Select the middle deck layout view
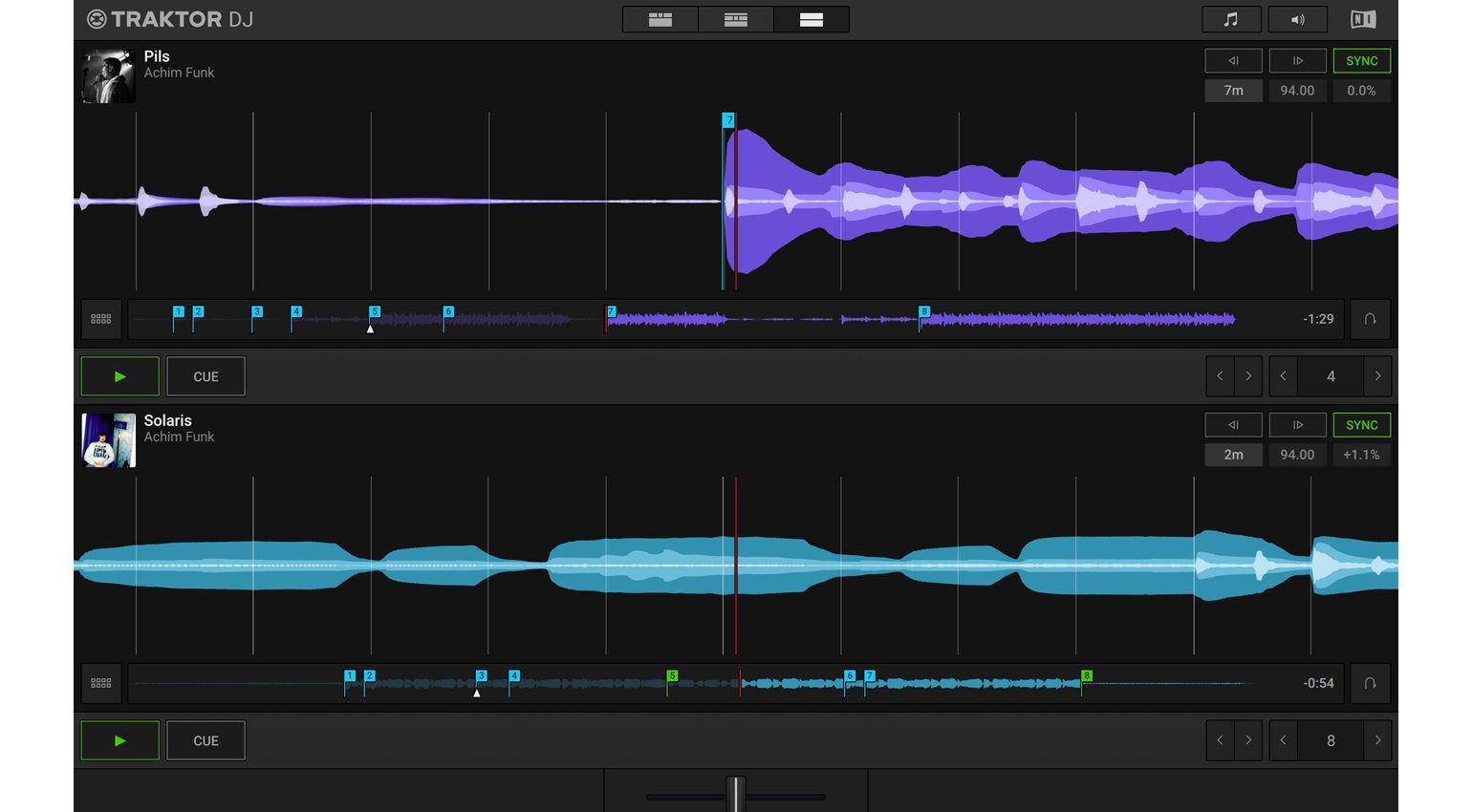This screenshot has width=1472, height=812. 736,19
